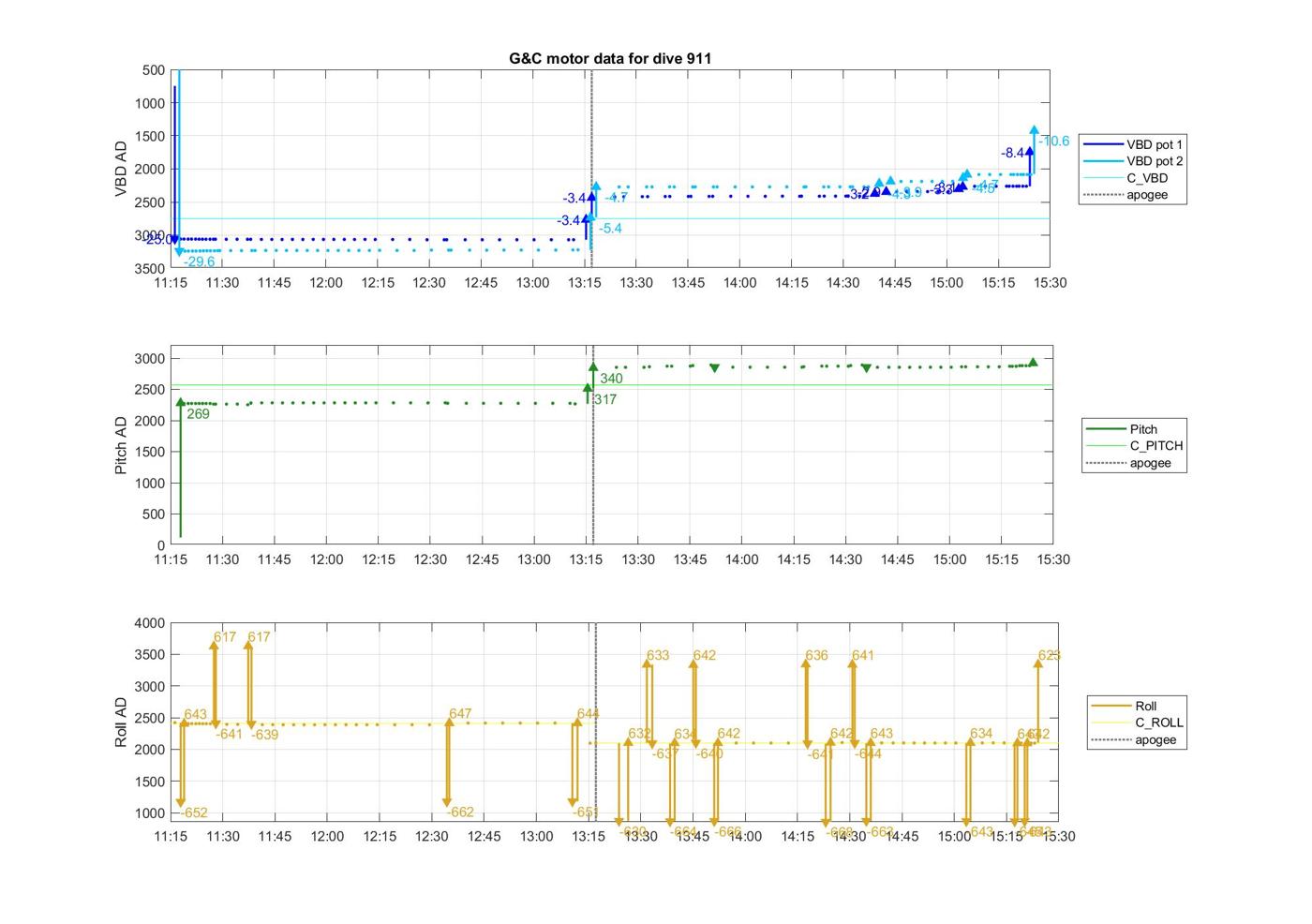Click the "-652" label in the Roll plot
The height and width of the screenshot is (924, 1312).
[x=194, y=813]
